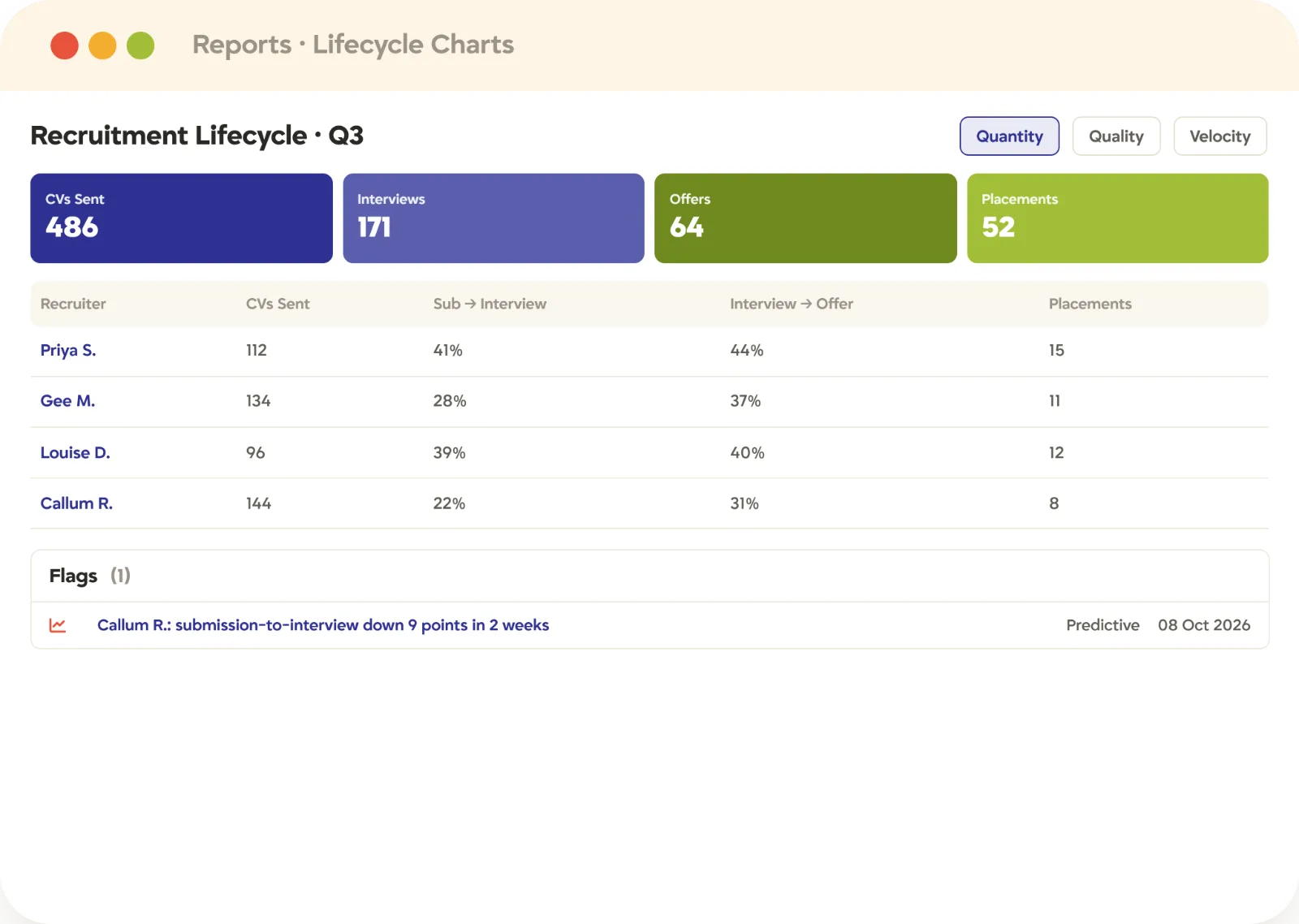Click the yellow minimize window dot
1299x924 pixels.
click(x=102, y=45)
